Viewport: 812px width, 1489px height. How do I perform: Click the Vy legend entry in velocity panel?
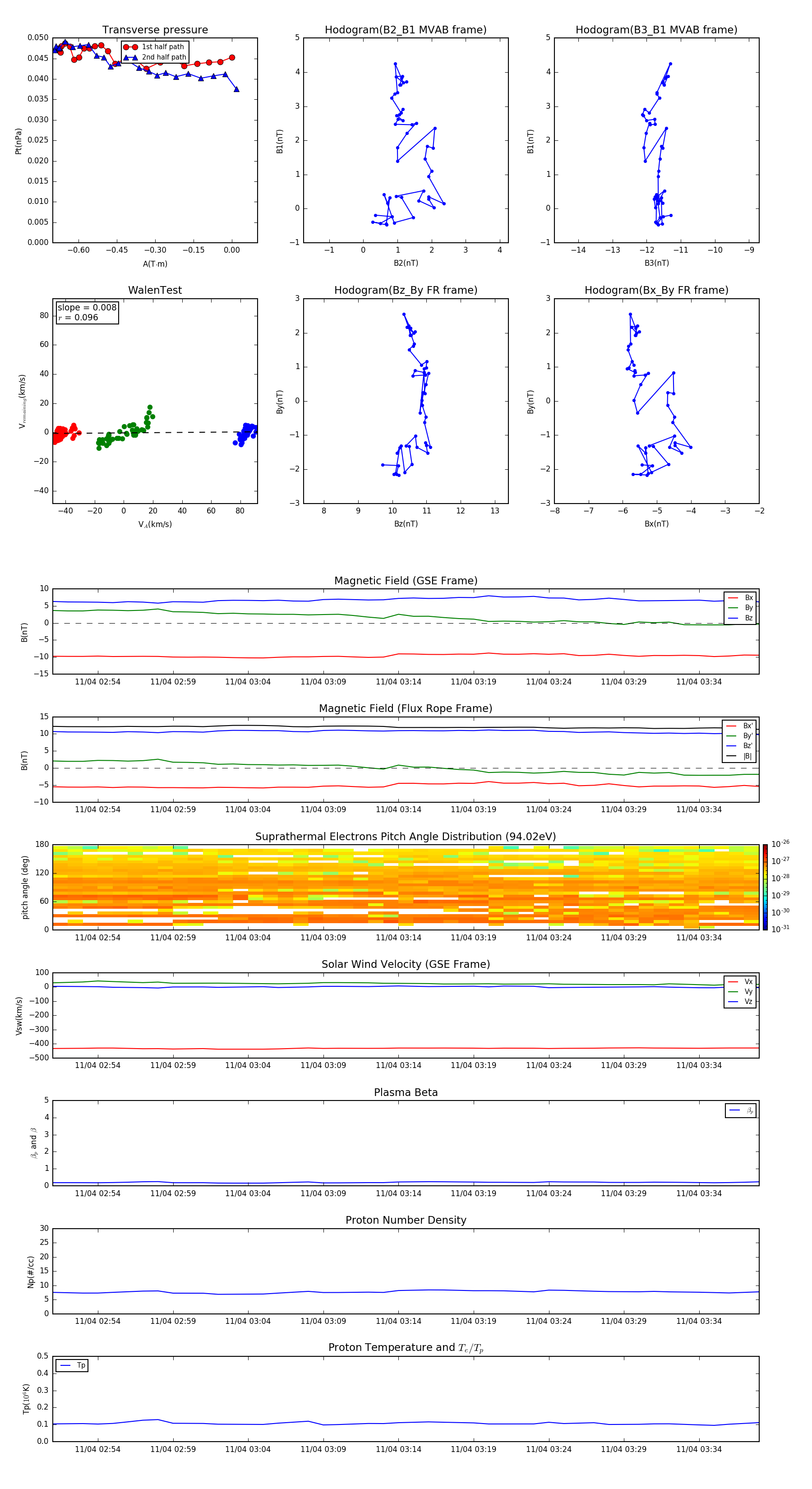point(740,992)
